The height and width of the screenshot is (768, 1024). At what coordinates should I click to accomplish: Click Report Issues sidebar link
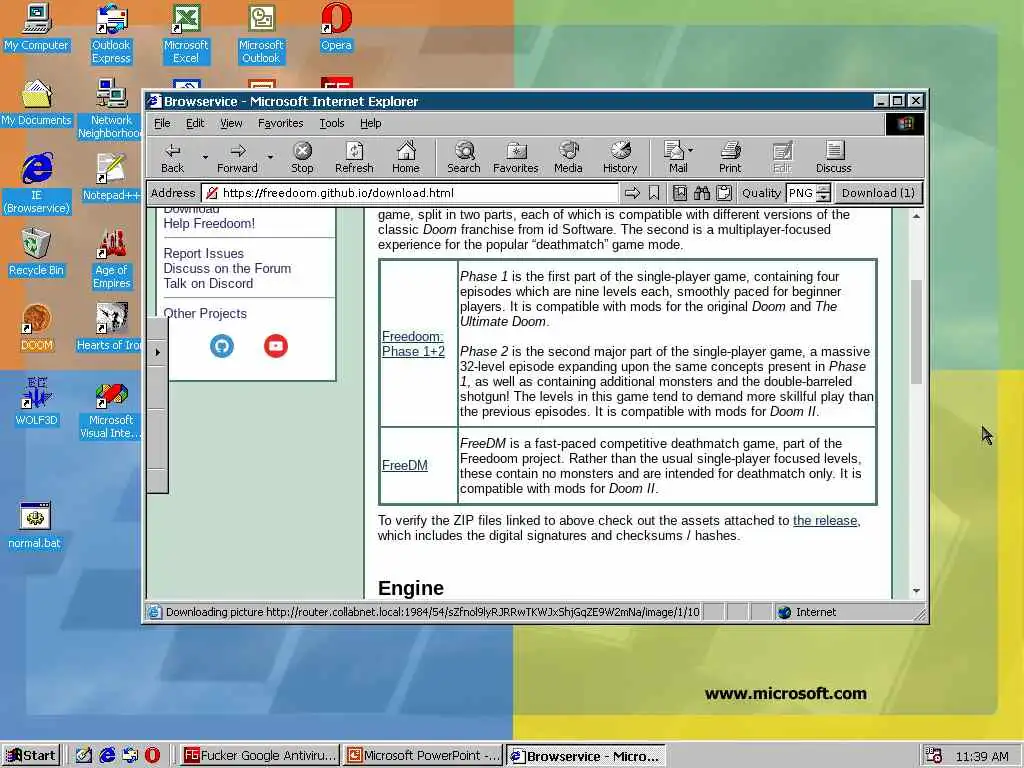[x=203, y=253]
